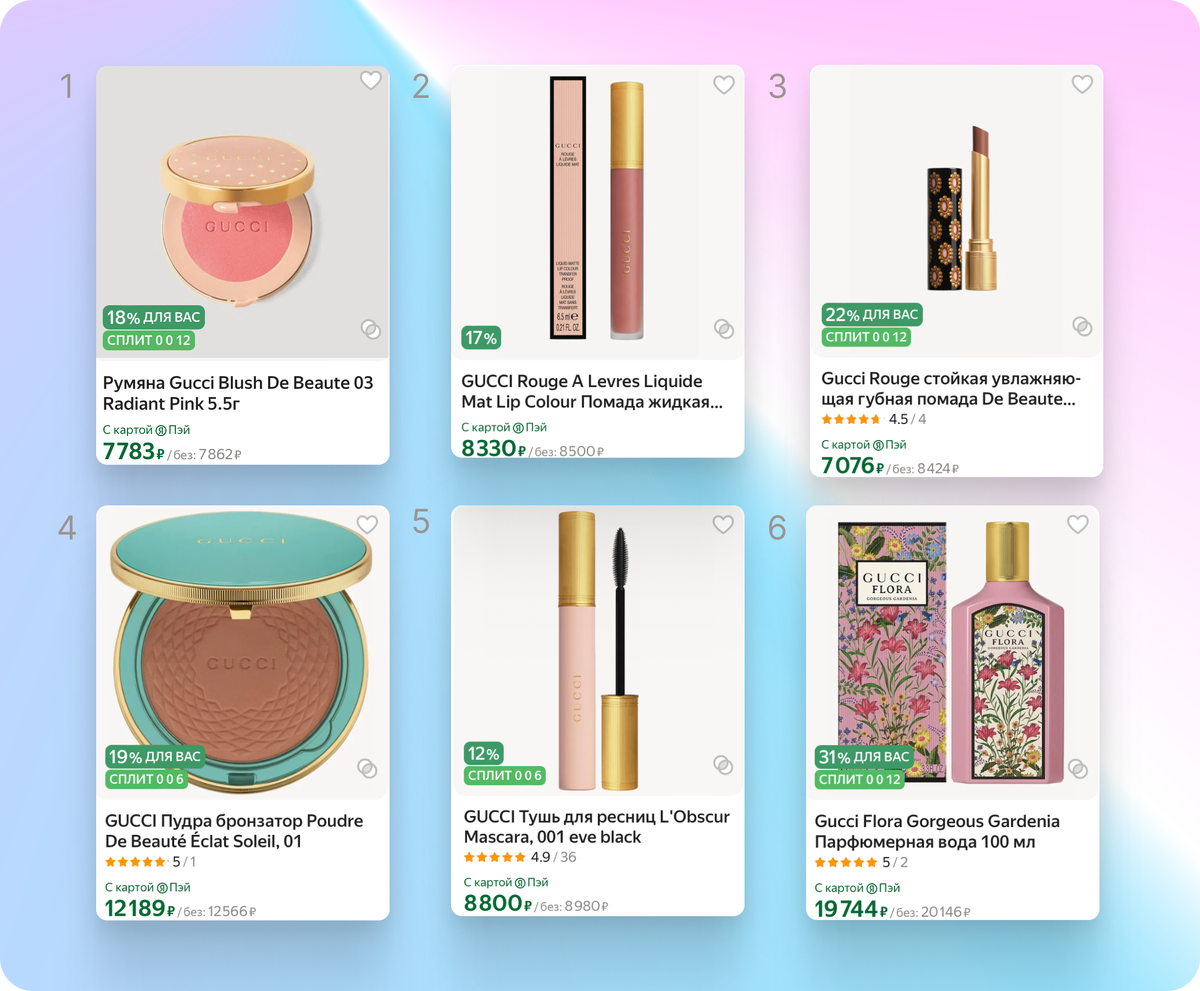Add bronzer Poudre De Beauté to wishlist
Screen dimensions: 1200x991
[x=367, y=524]
